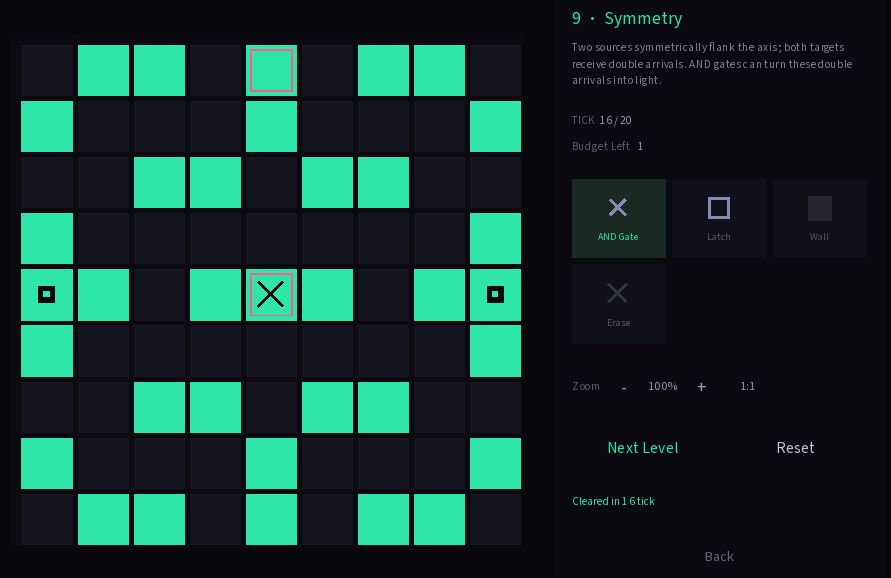Pick the Erase tool
Viewport: 891px width, 578px height.
618,304
